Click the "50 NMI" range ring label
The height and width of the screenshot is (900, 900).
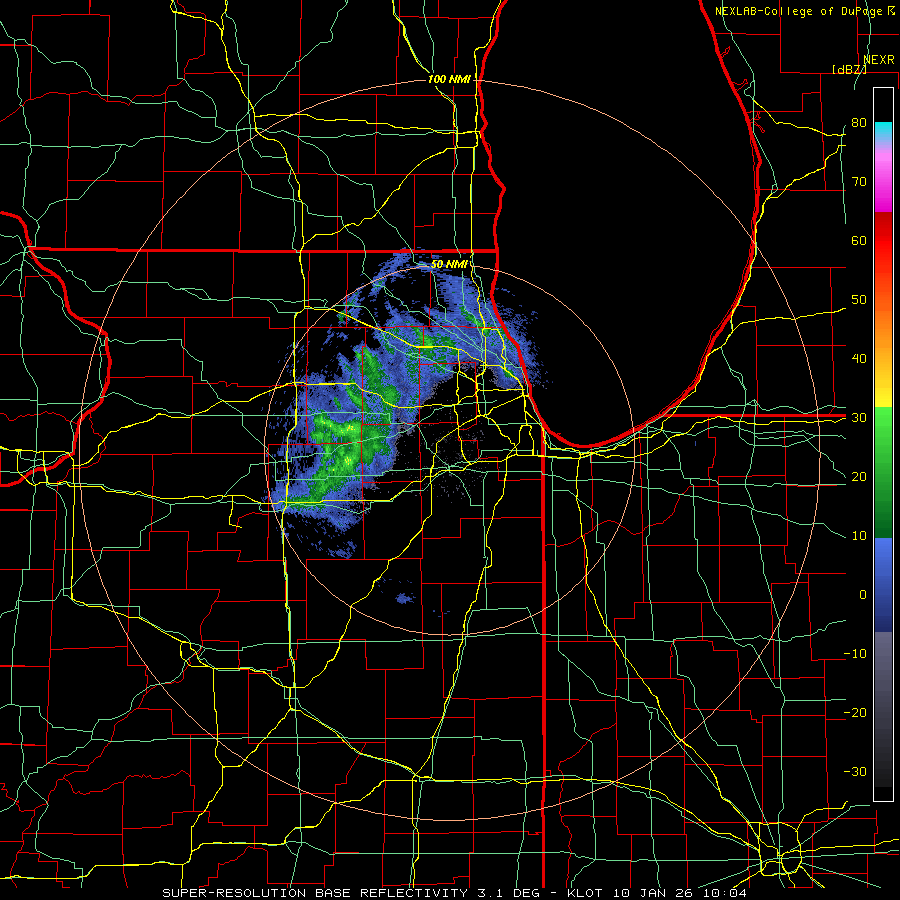click(449, 265)
